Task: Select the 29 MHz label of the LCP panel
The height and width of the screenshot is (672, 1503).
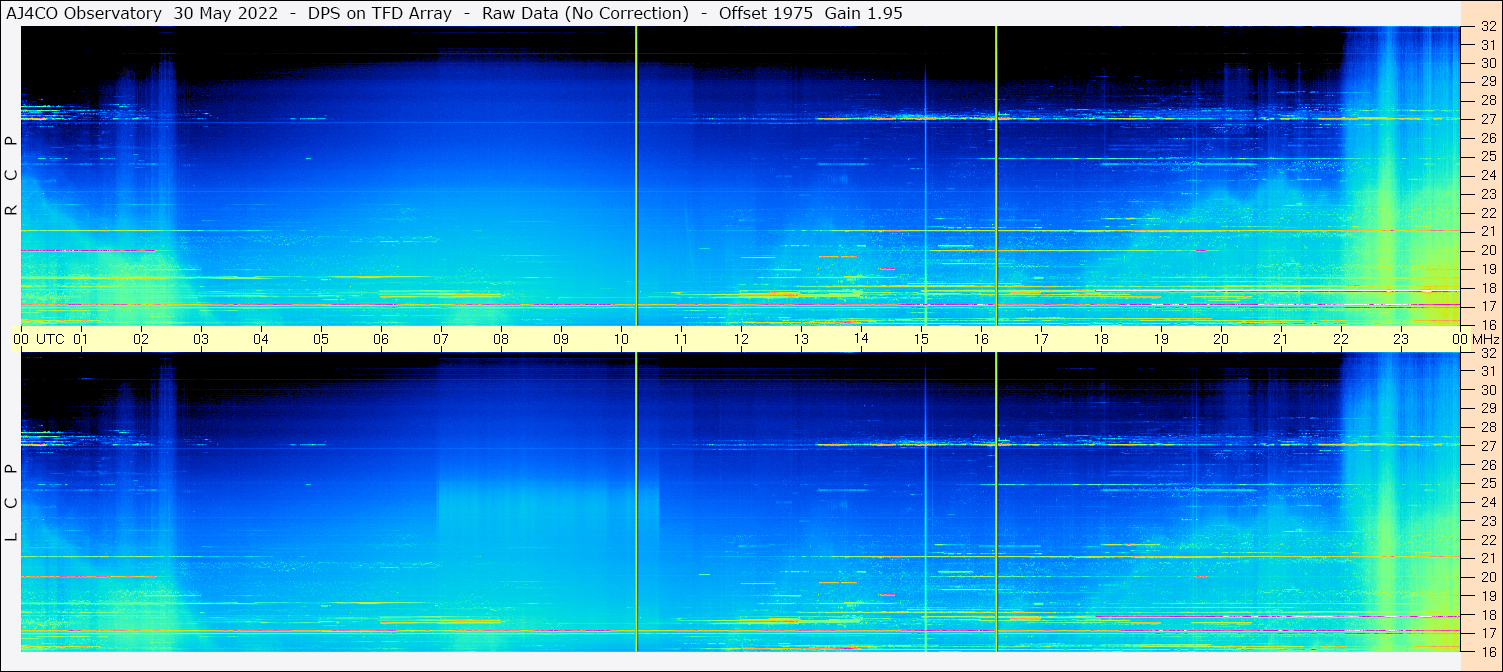Action: pyautogui.click(x=1487, y=409)
